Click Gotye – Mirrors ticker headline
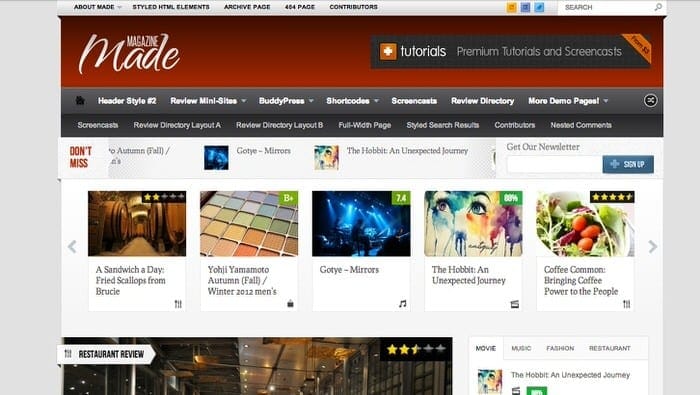 coord(263,151)
